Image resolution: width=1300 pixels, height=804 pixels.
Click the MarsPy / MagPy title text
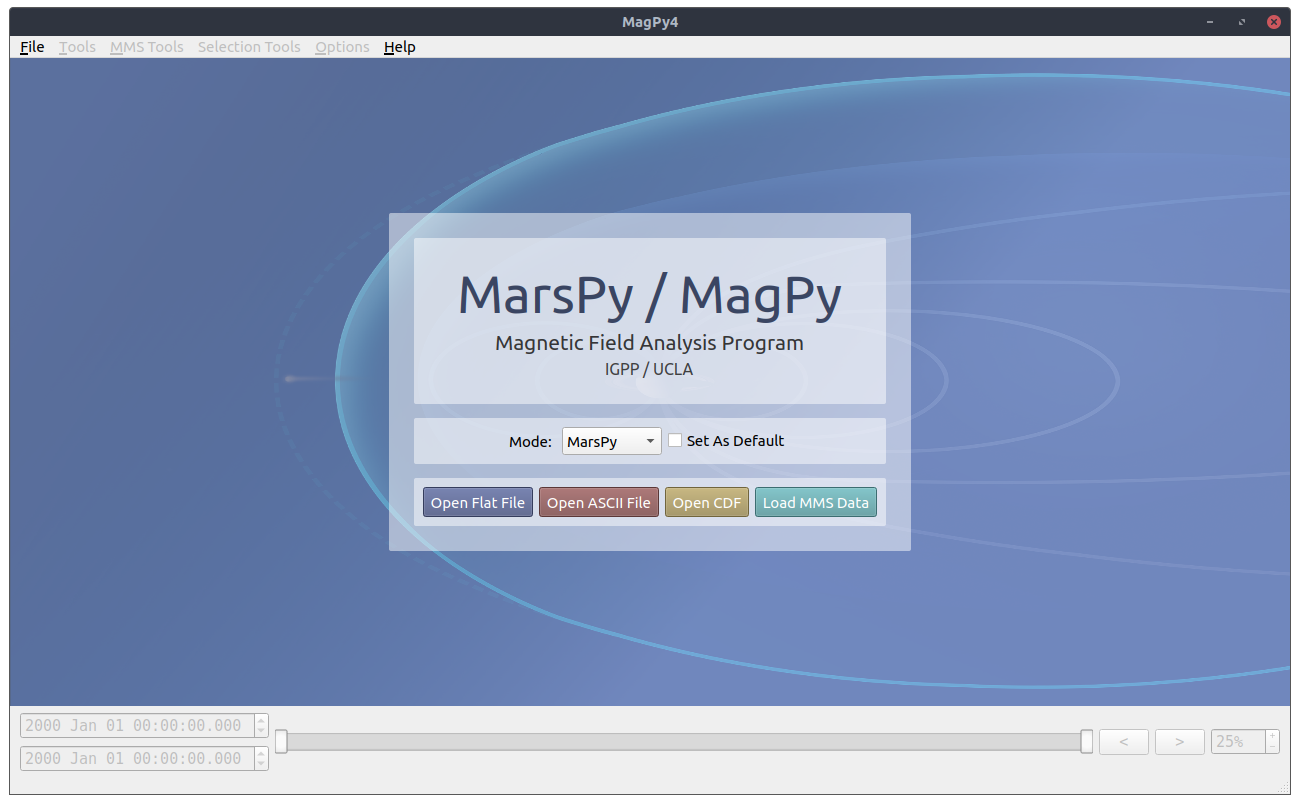650,296
